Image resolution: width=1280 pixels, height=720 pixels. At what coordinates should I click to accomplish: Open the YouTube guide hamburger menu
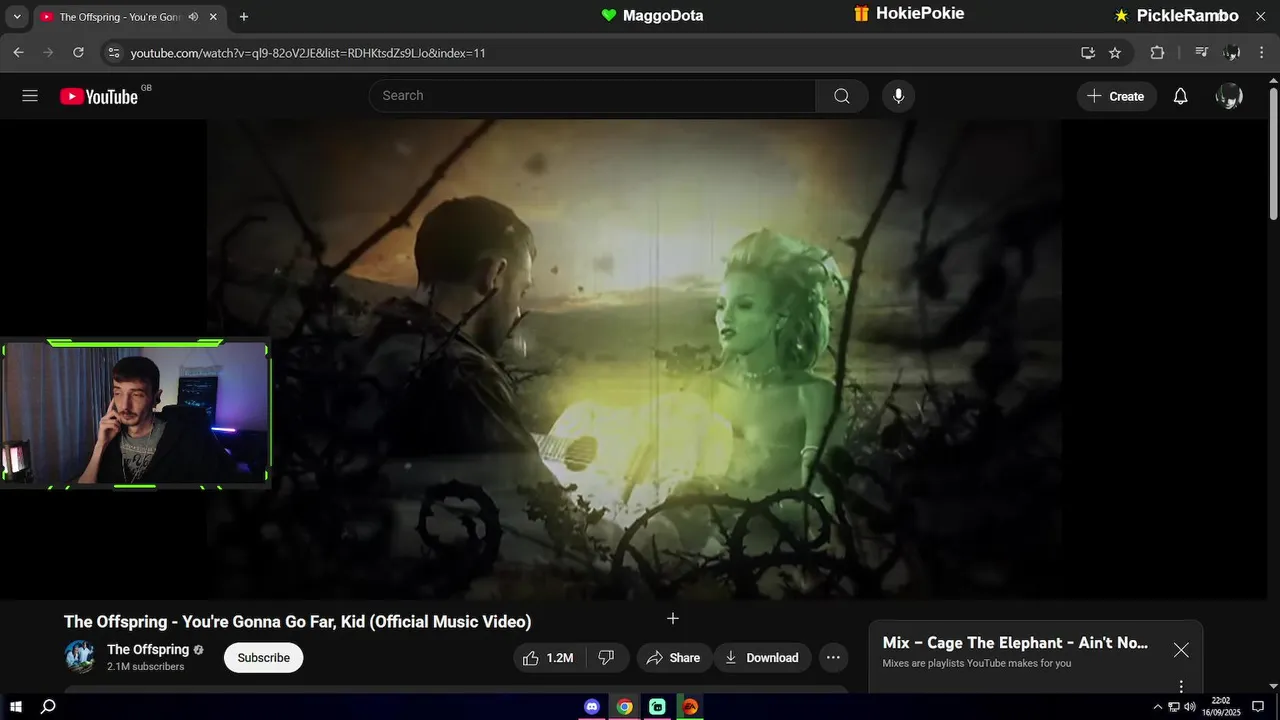(30, 96)
